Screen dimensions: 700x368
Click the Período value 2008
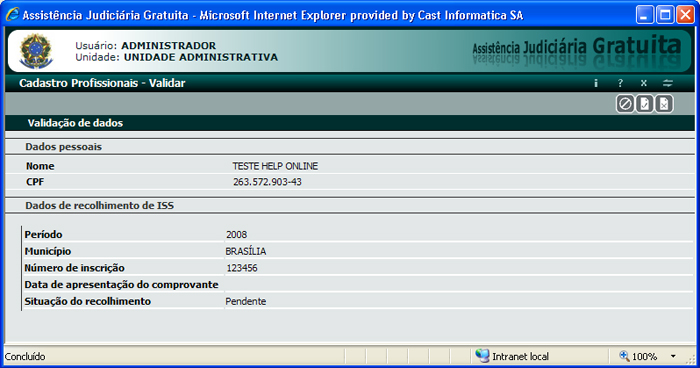[x=236, y=234]
